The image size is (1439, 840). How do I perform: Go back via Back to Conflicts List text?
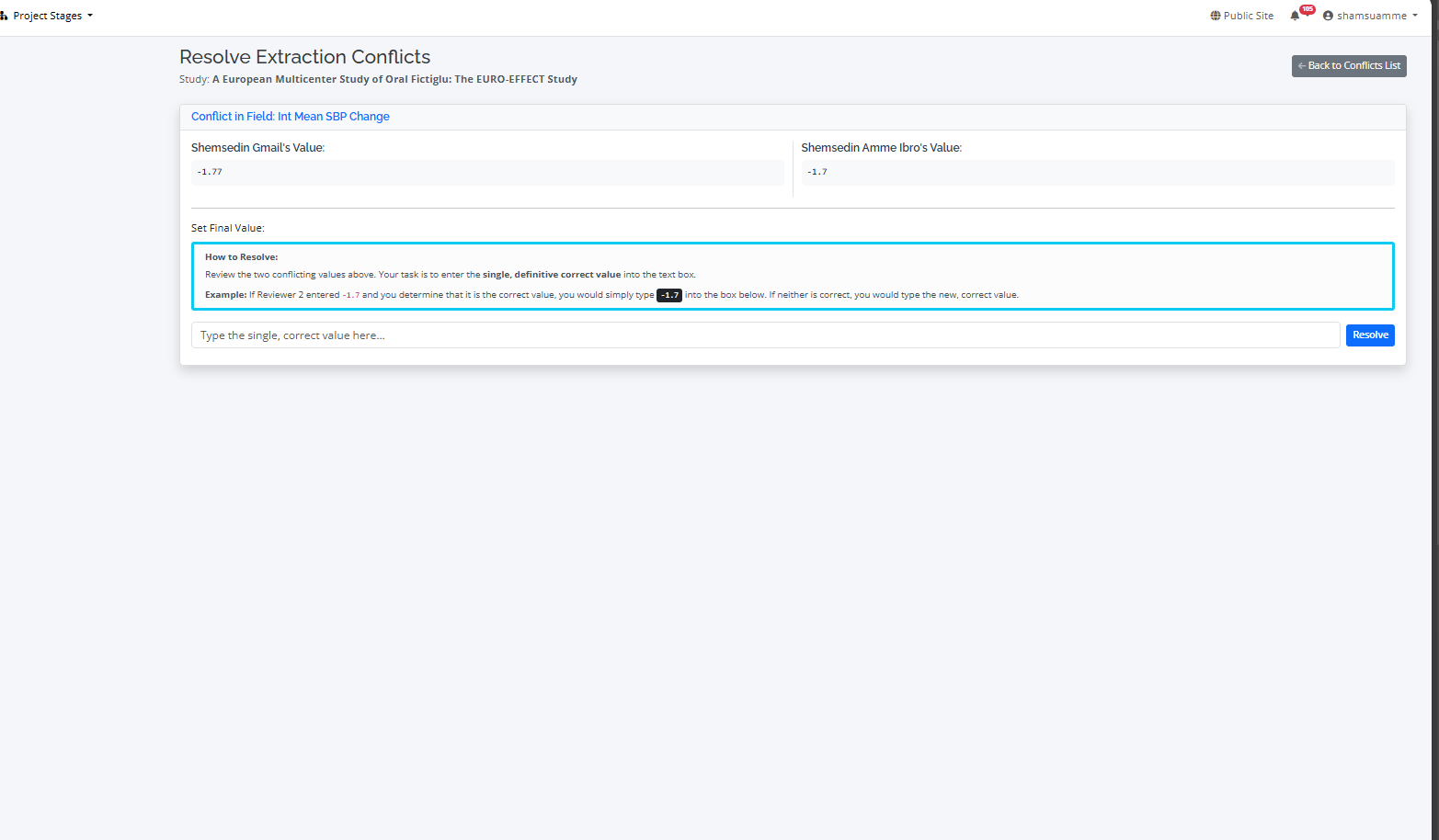[1353, 66]
